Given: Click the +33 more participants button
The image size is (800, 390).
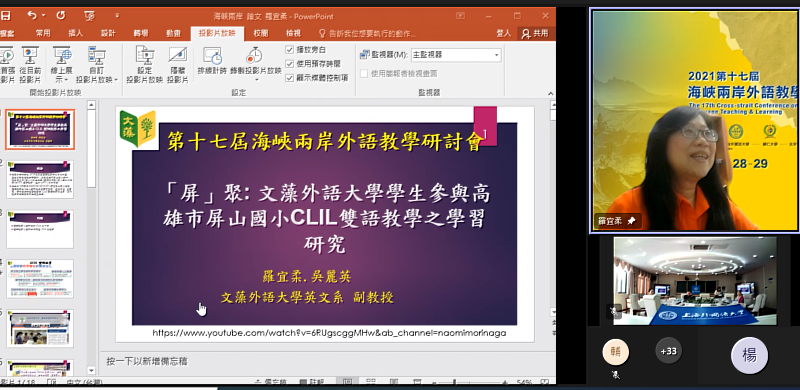Looking at the screenshot, I should click(668, 351).
